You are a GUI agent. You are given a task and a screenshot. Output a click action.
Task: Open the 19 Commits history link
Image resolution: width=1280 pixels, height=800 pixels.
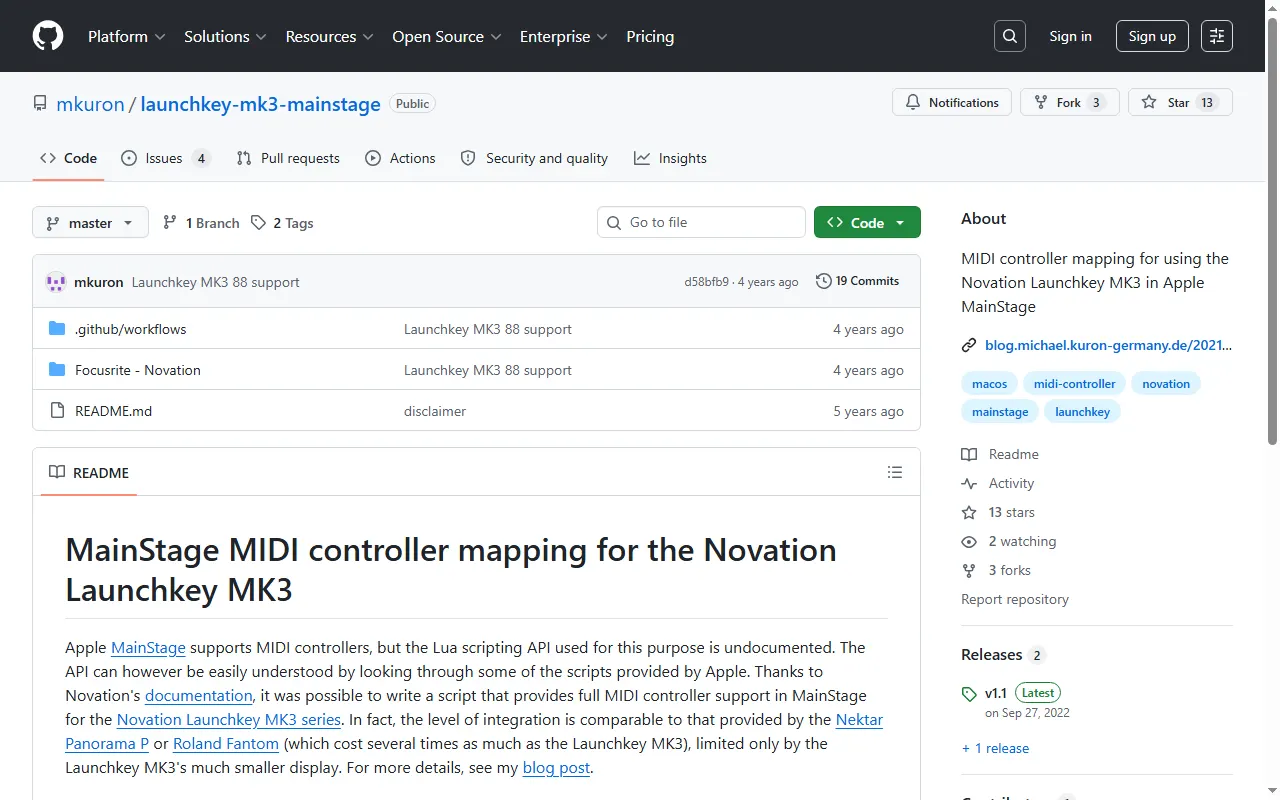tap(858, 281)
